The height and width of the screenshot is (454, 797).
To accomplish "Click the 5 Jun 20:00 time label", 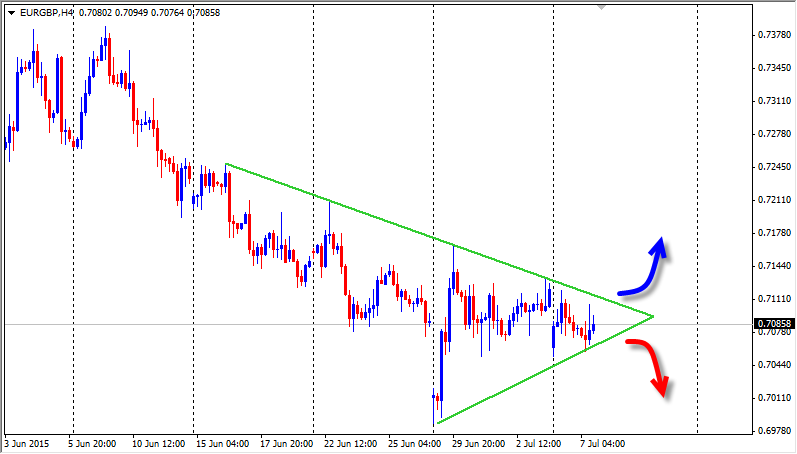I will [x=93, y=444].
